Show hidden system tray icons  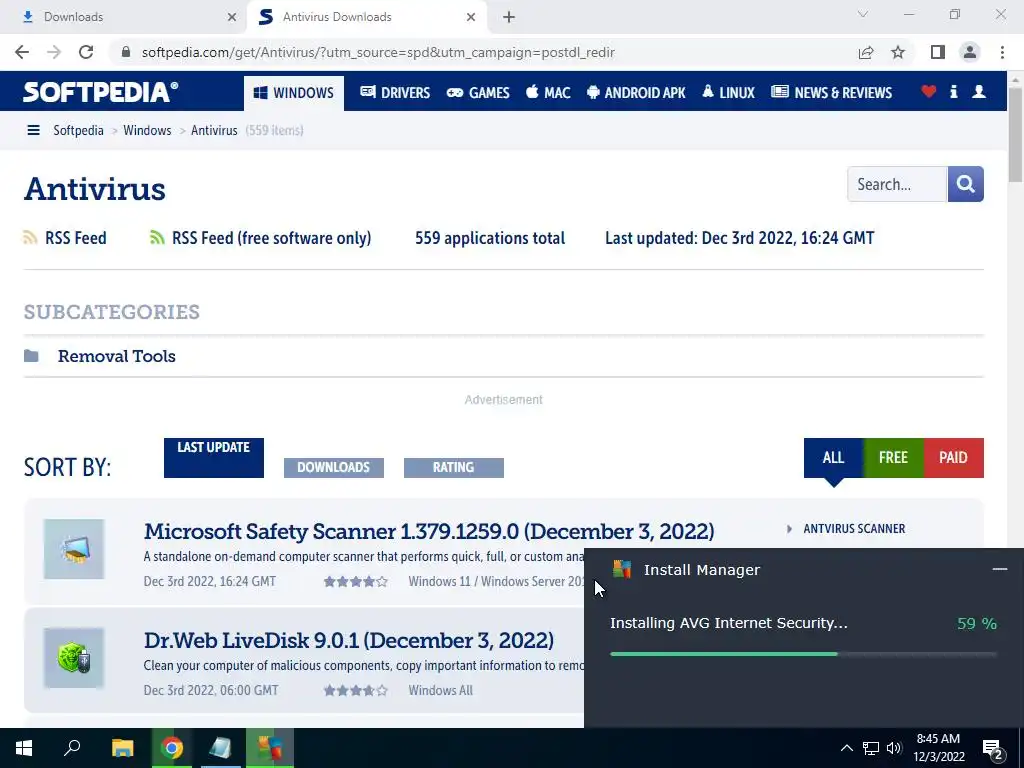[x=846, y=748]
